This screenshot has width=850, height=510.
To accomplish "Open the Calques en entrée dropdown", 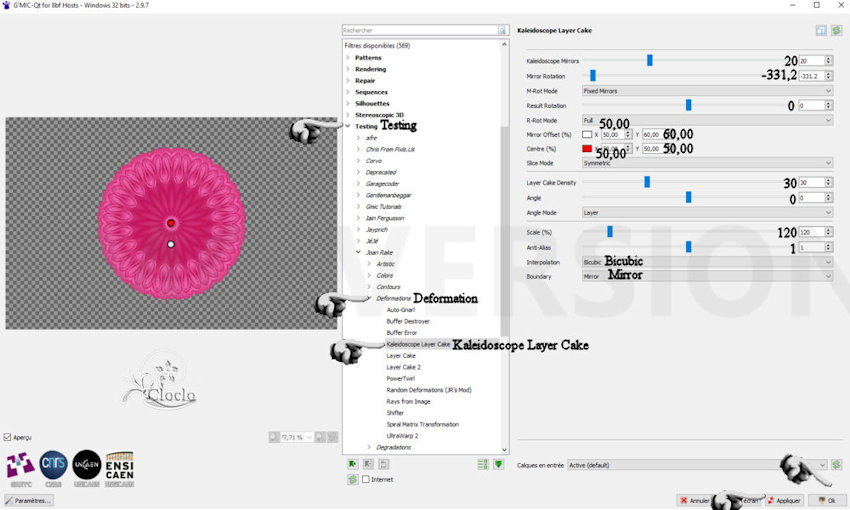I will point(697,465).
